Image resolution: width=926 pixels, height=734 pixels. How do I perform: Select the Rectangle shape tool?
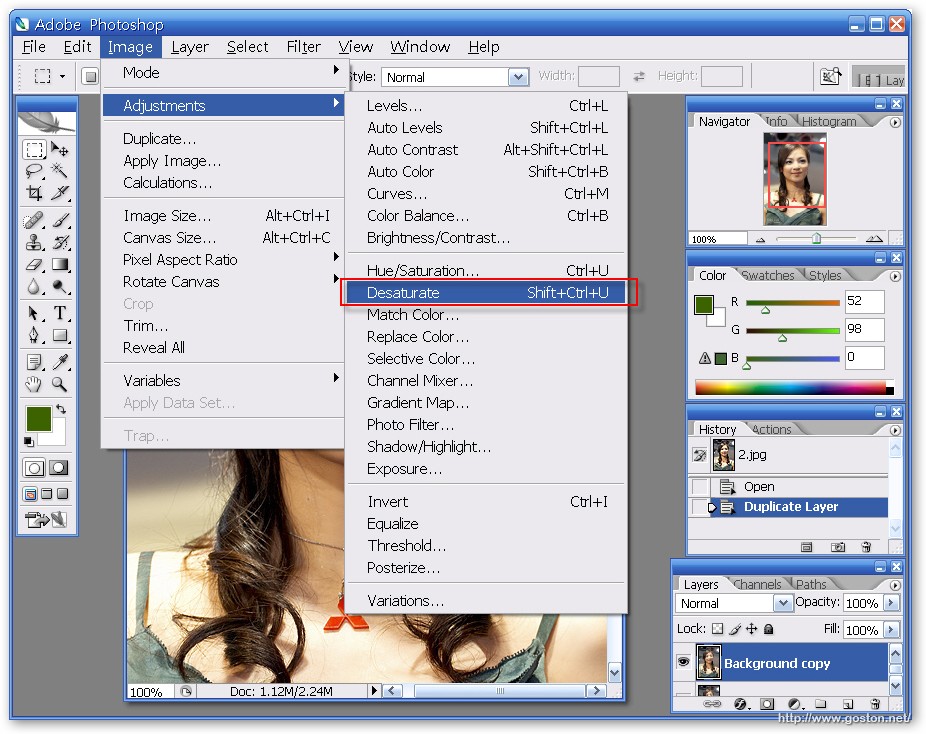(x=60, y=335)
